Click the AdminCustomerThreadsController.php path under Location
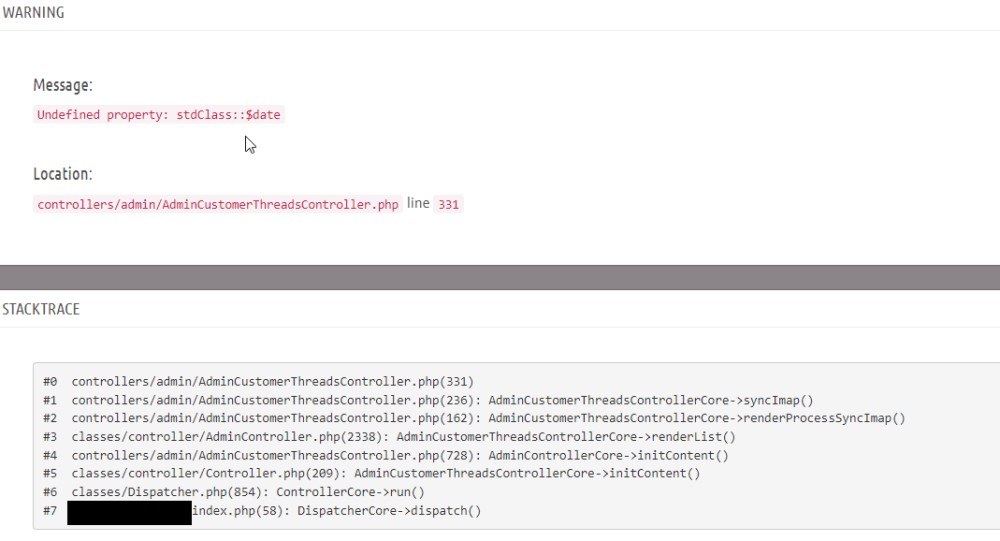Viewport: 1000px width, 541px height. [218, 204]
